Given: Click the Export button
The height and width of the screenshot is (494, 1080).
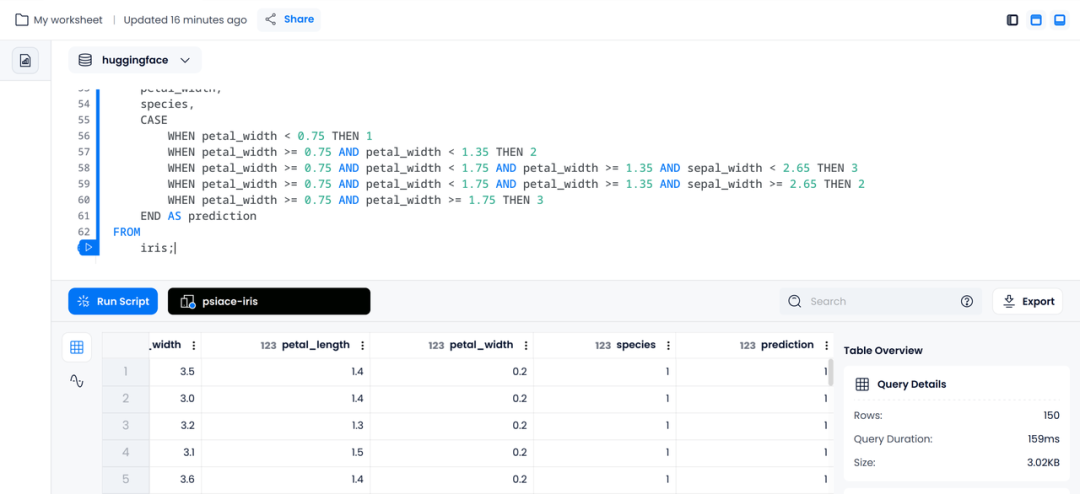Looking at the screenshot, I should pos(1028,301).
